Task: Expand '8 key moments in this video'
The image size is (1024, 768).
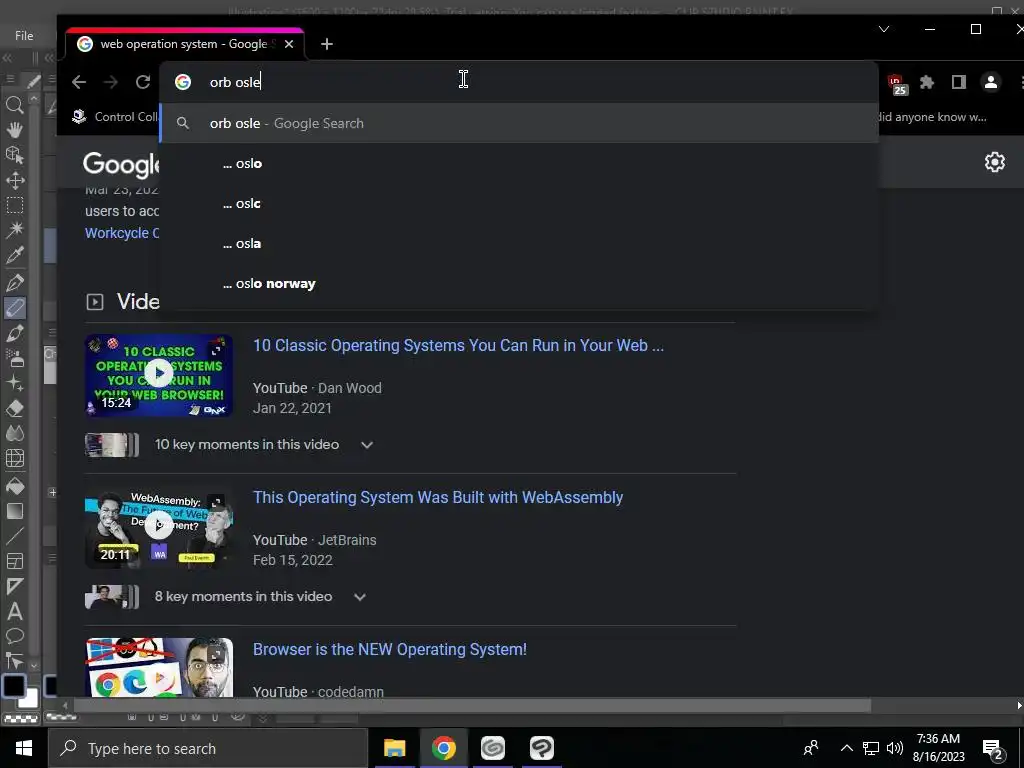Action: click(260, 597)
